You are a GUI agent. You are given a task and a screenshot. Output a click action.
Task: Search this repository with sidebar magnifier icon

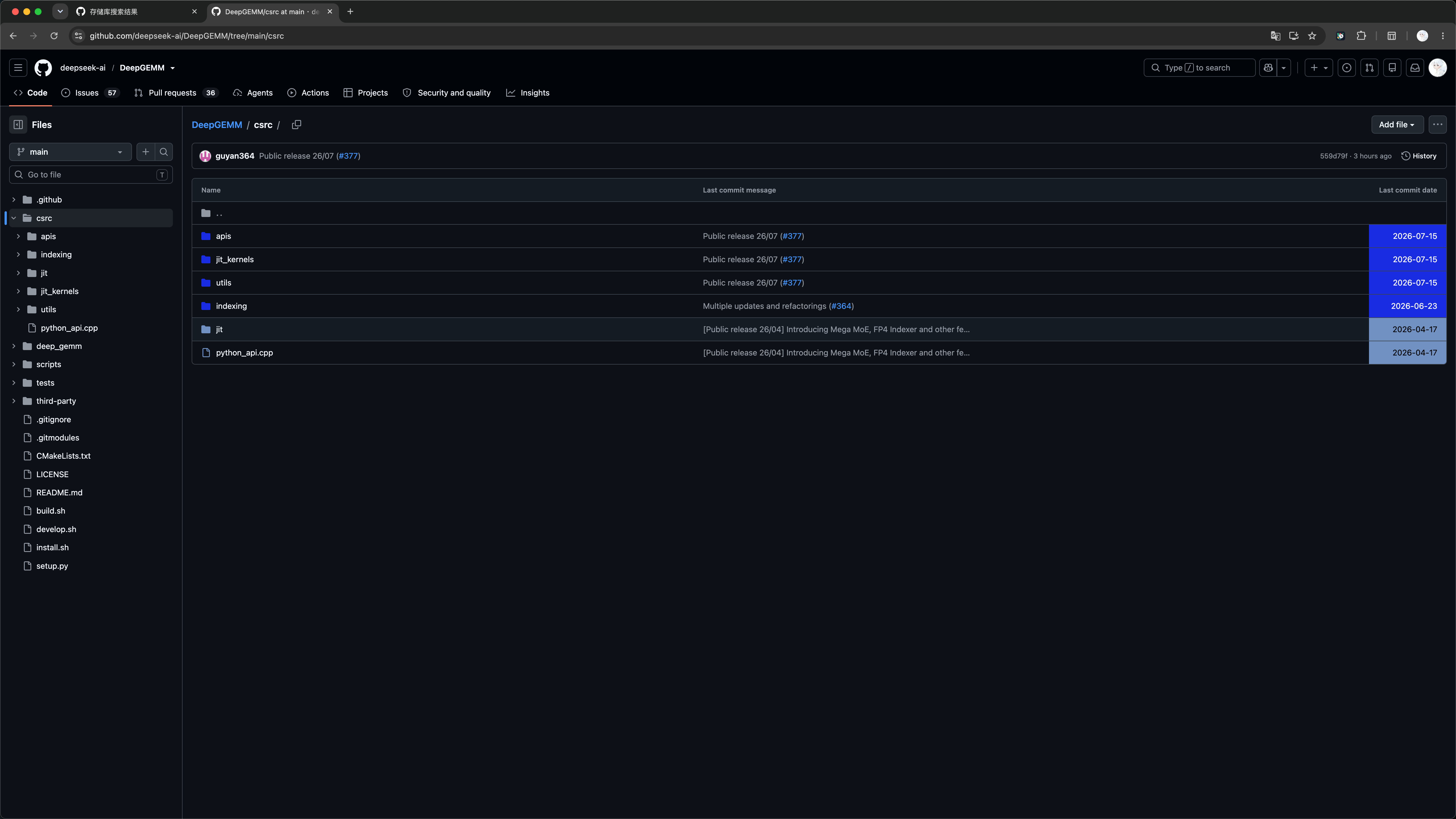164,152
